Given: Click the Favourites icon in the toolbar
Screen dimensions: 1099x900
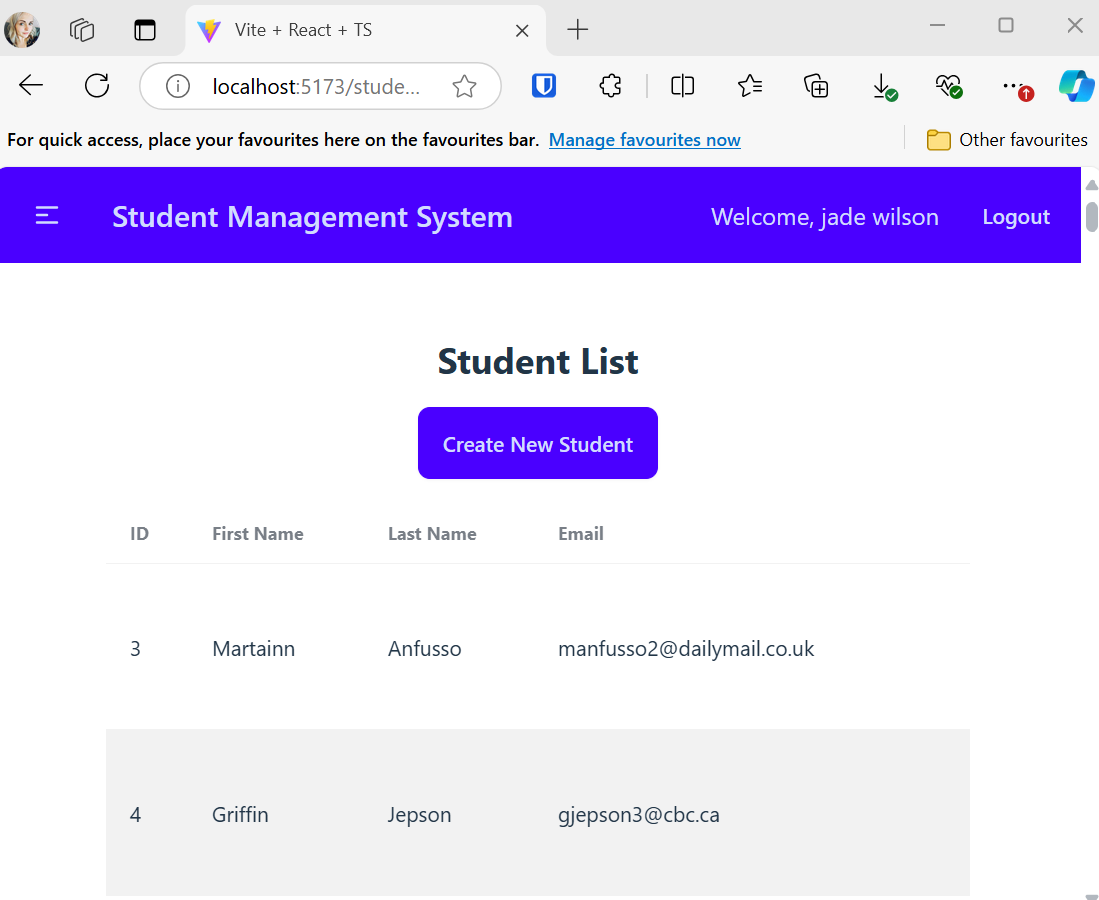Looking at the screenshot, I should pyautogui.click(x=750, y=86).
